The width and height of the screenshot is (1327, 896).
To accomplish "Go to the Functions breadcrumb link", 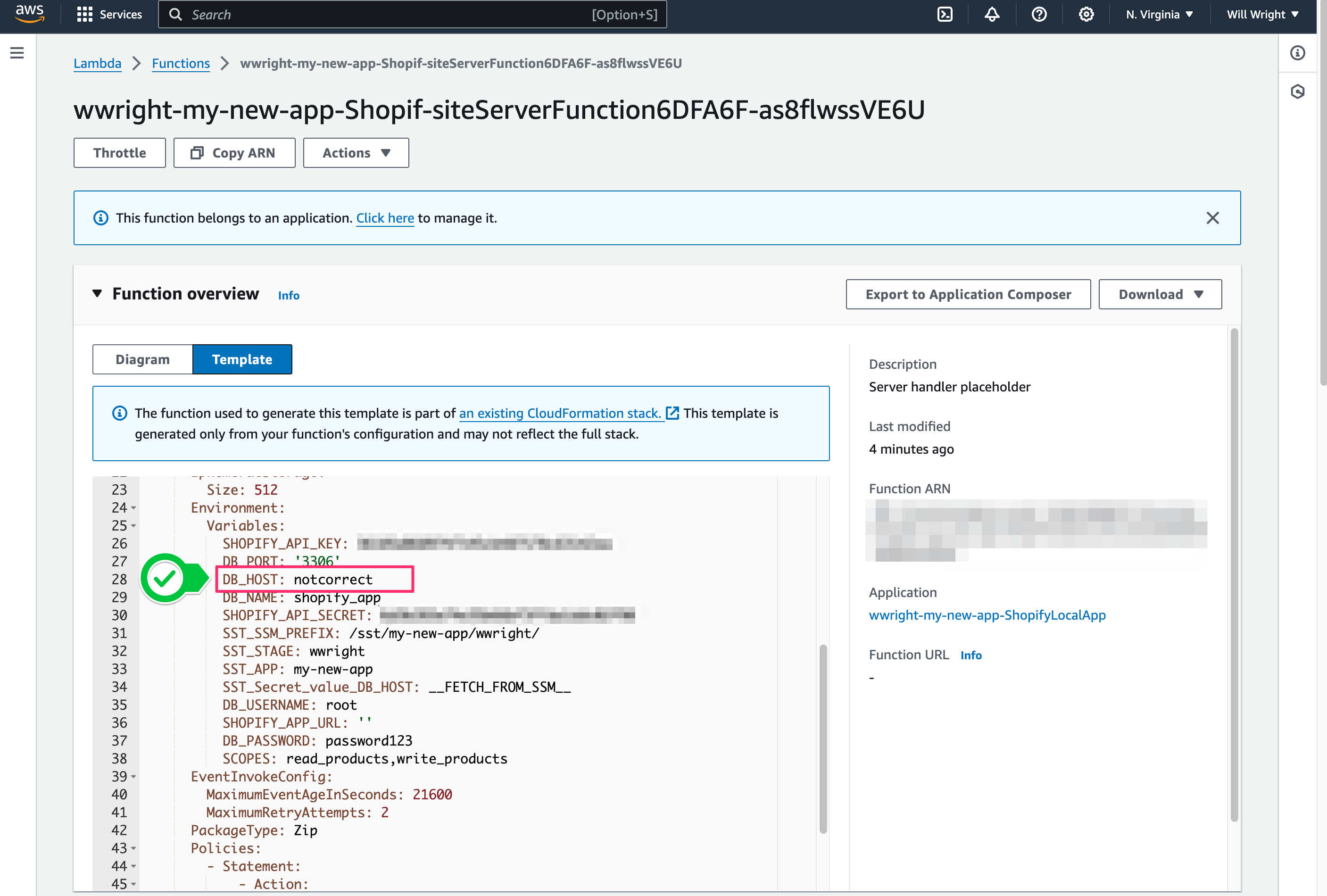I will click(x=181, y=63).
